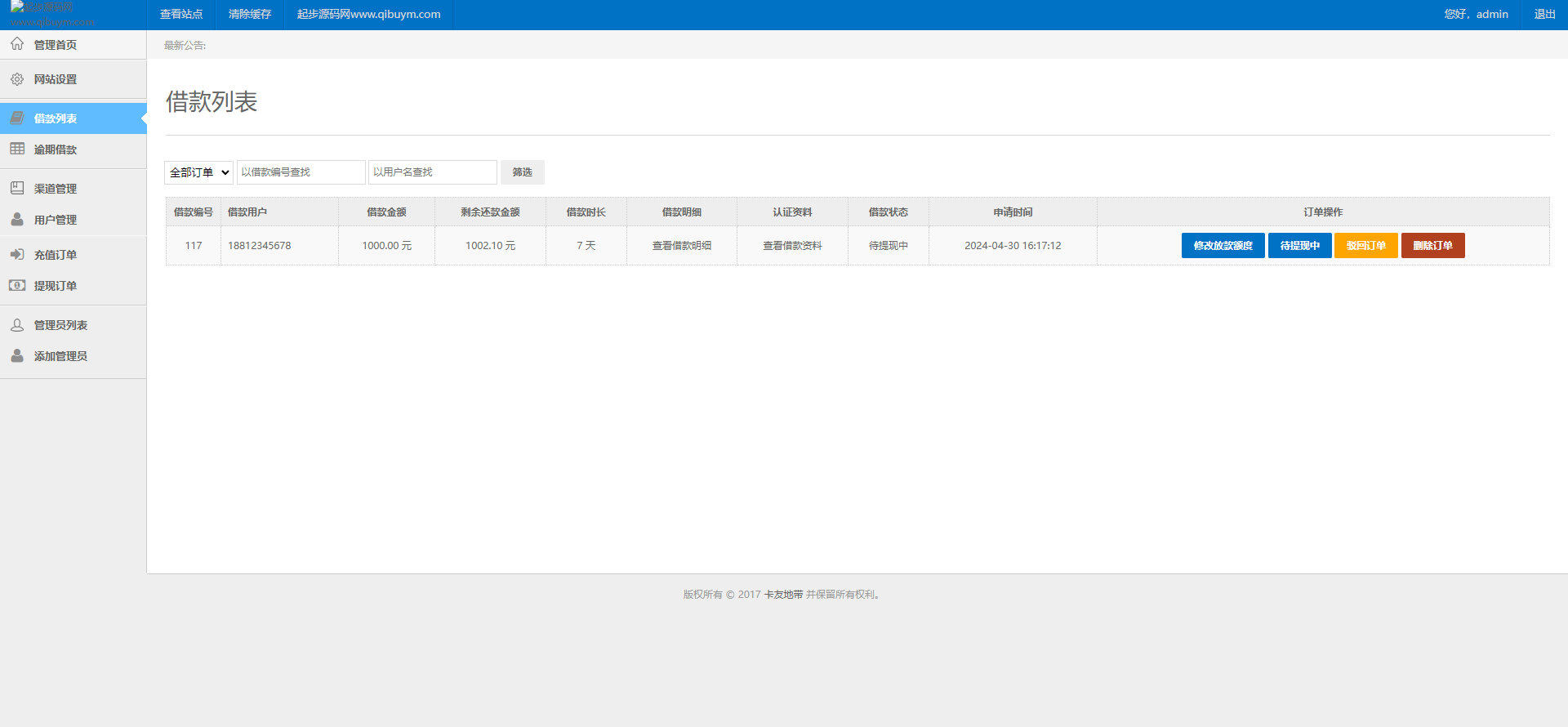Click the money icon beside 提现订单
The height and width of the screenshot is (727, 1568).
click(x=17, y=285)
